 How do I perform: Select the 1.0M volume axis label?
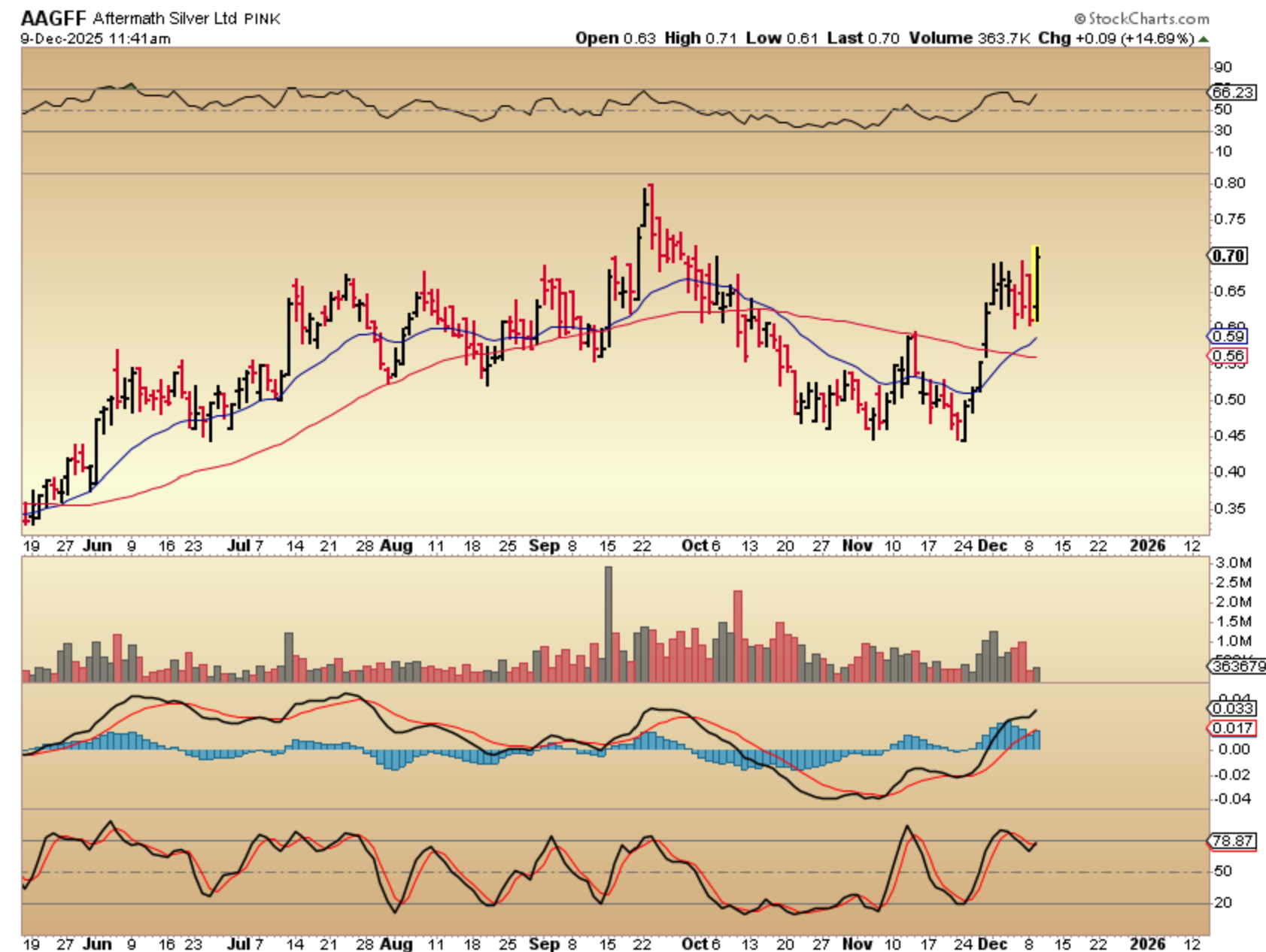click(x=1234, y=641)
